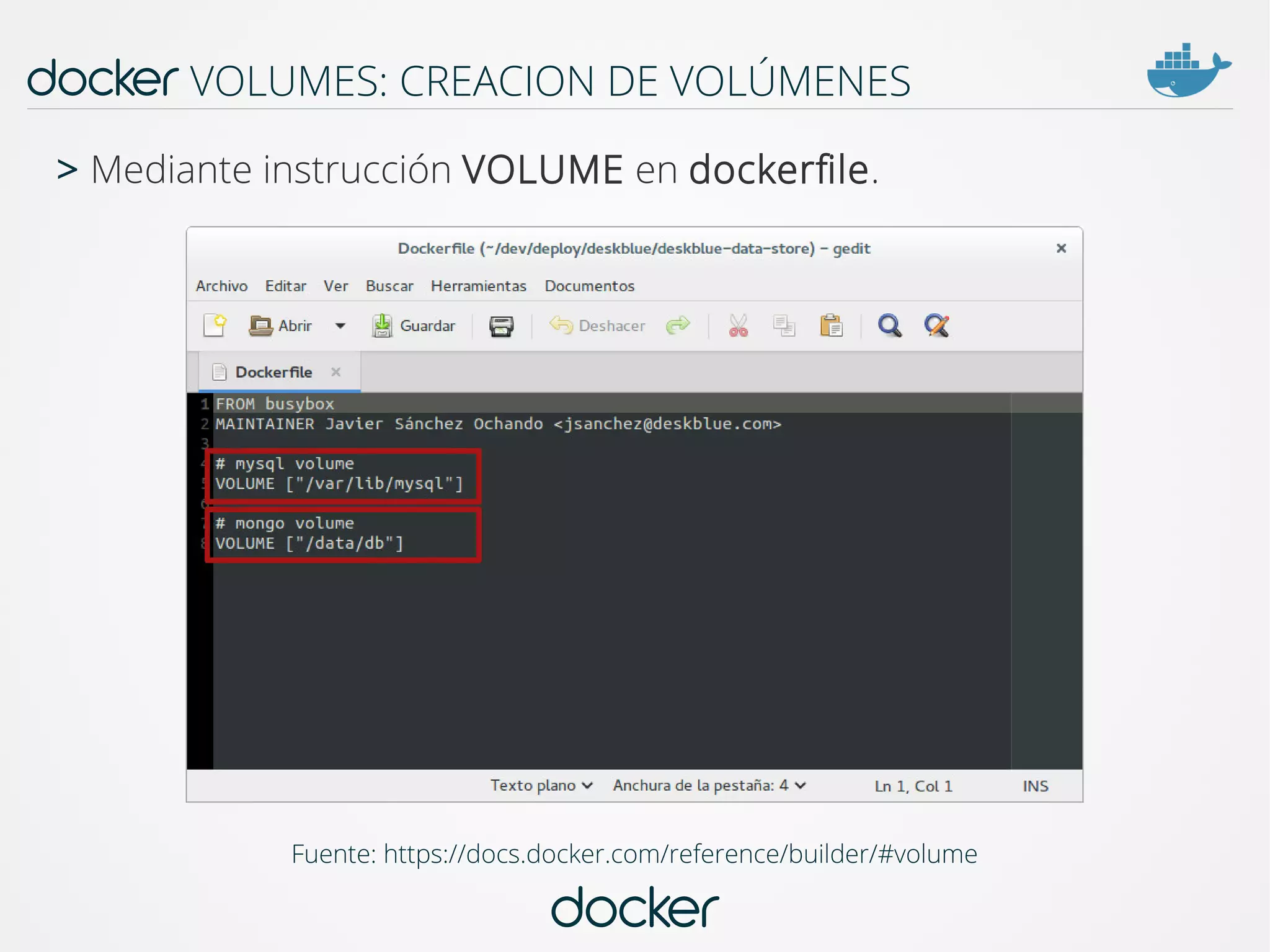Screen dimensions: 1270x952
Task: Click the New document icon in gedit toolbar
Action: [x=215, y=325]
